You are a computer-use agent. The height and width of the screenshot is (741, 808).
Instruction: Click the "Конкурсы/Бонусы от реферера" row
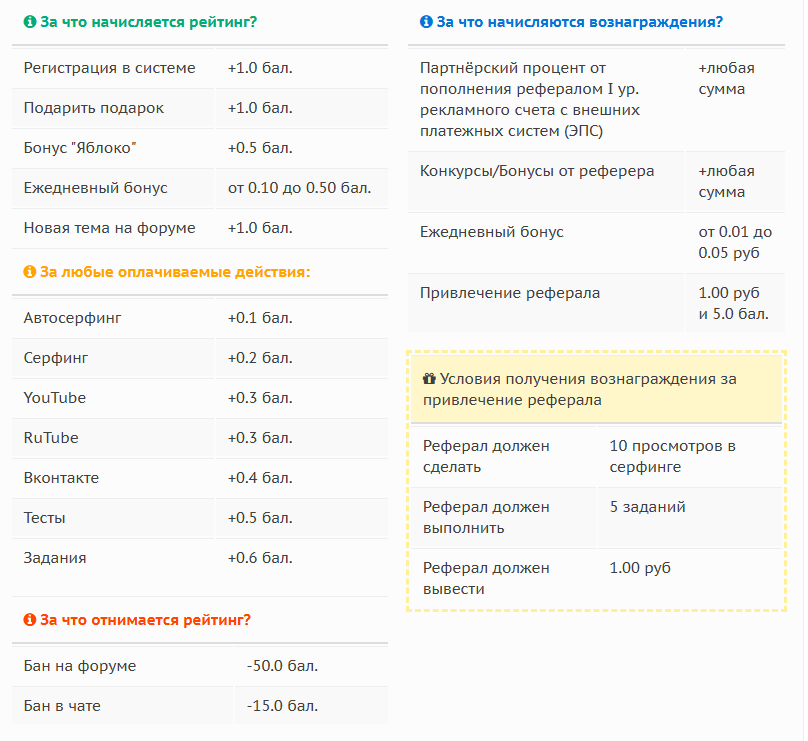pos(537,171)
